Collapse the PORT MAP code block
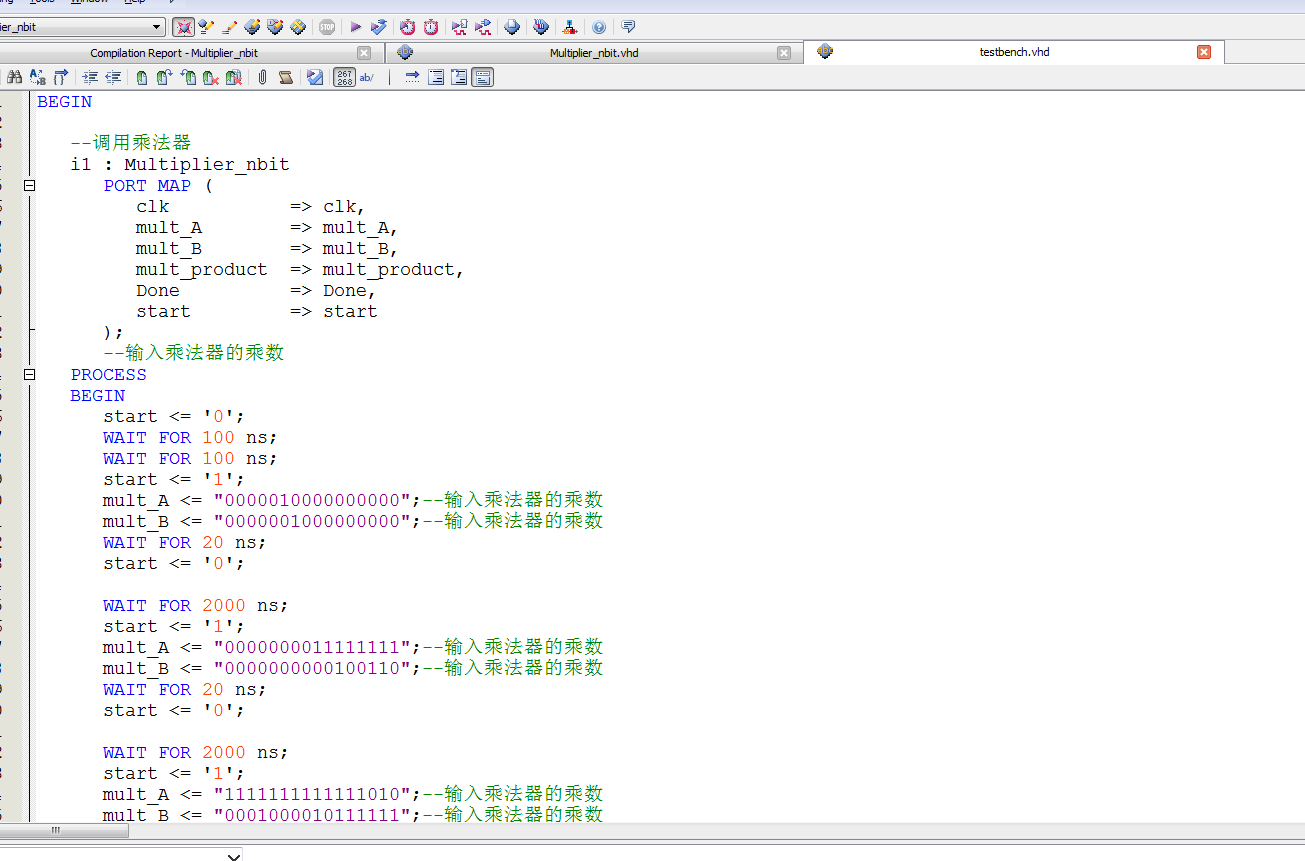Image resolution: width=1305 pixels, height=861 pixels. 30,186
